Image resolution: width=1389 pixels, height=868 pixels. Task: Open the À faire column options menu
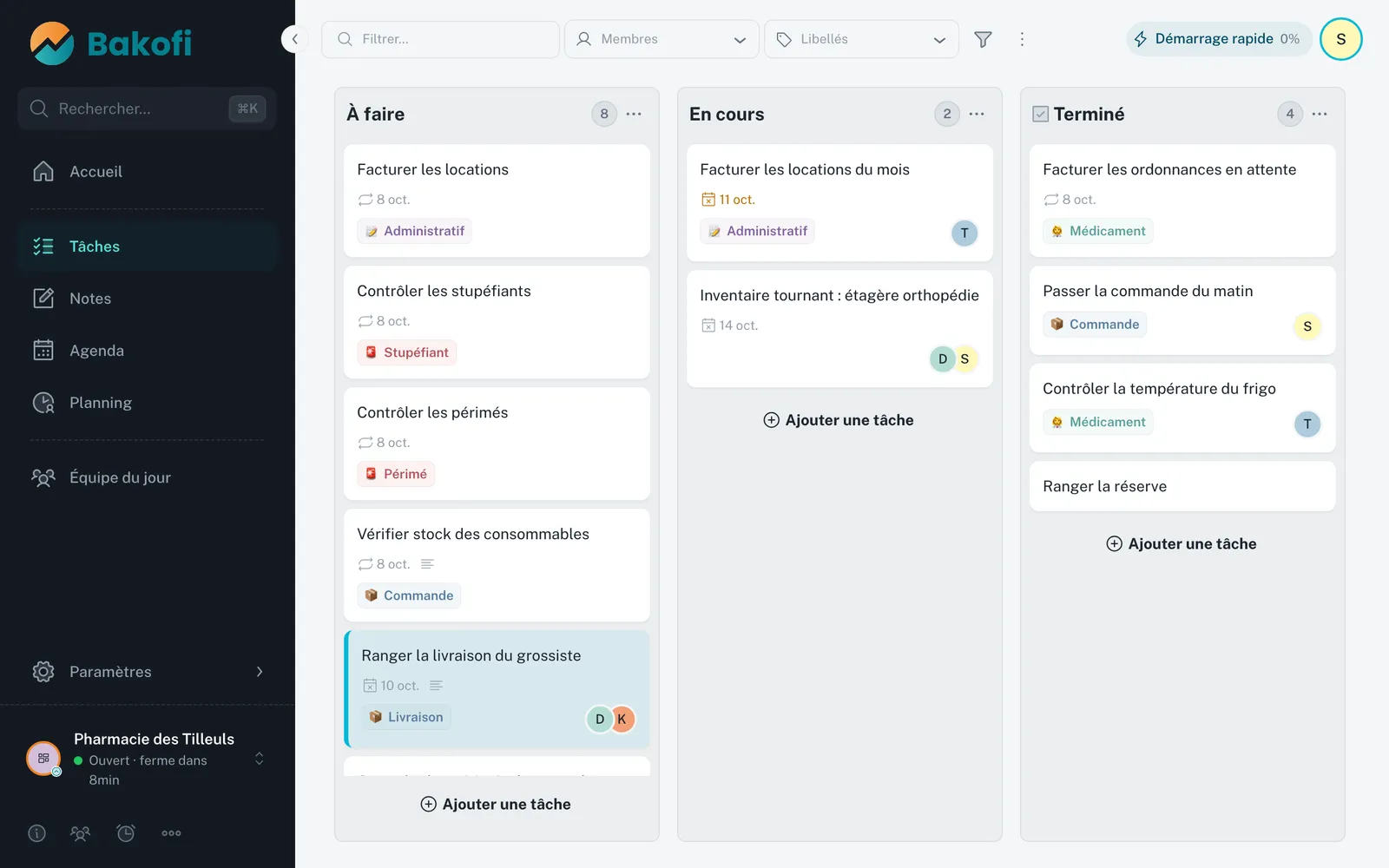(x=634, y=114)
